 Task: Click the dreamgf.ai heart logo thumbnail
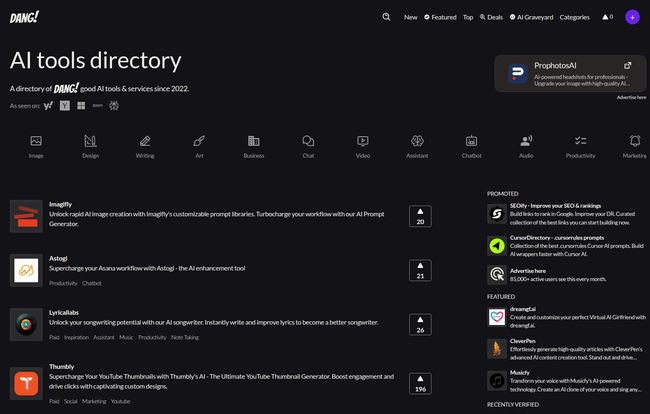(497, 317)
